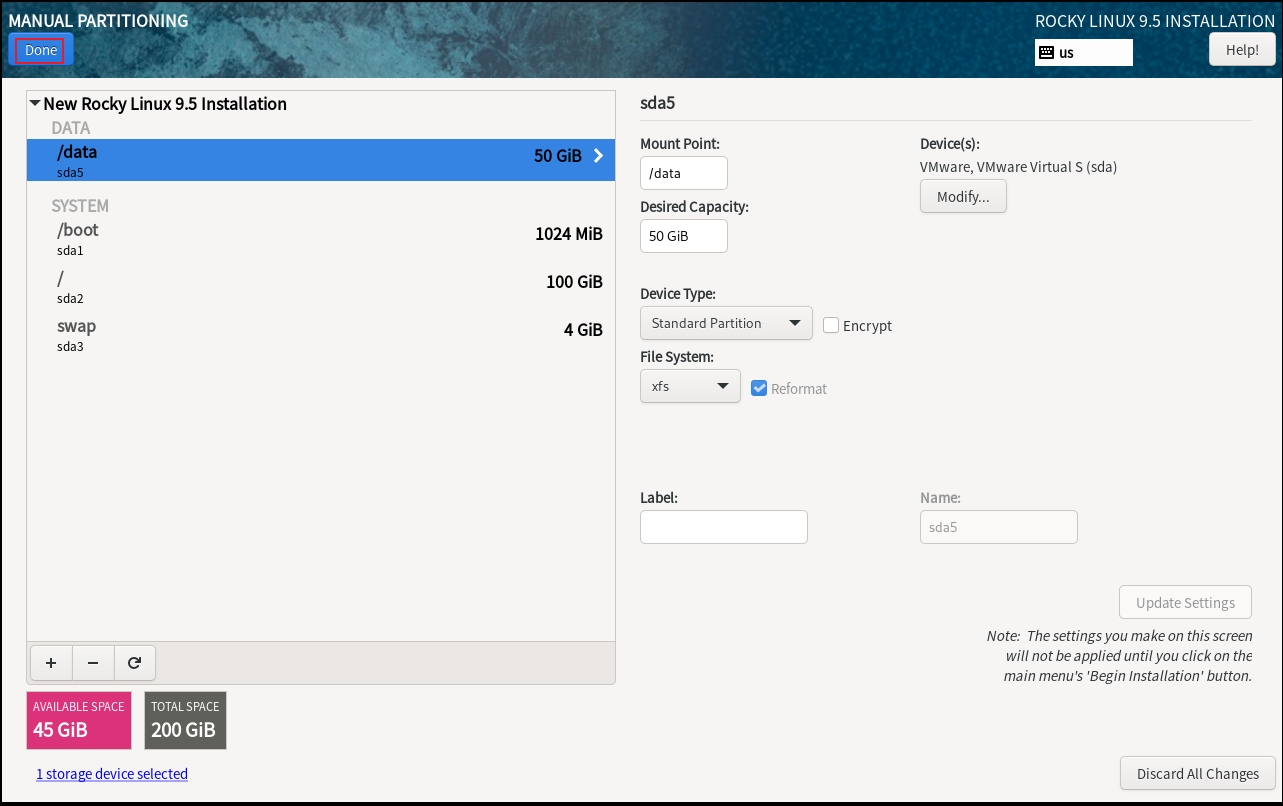Viewport: 1283px width, 806px height.
Task: Click the 100 GiB size value
Action: (x=574, y=282)
